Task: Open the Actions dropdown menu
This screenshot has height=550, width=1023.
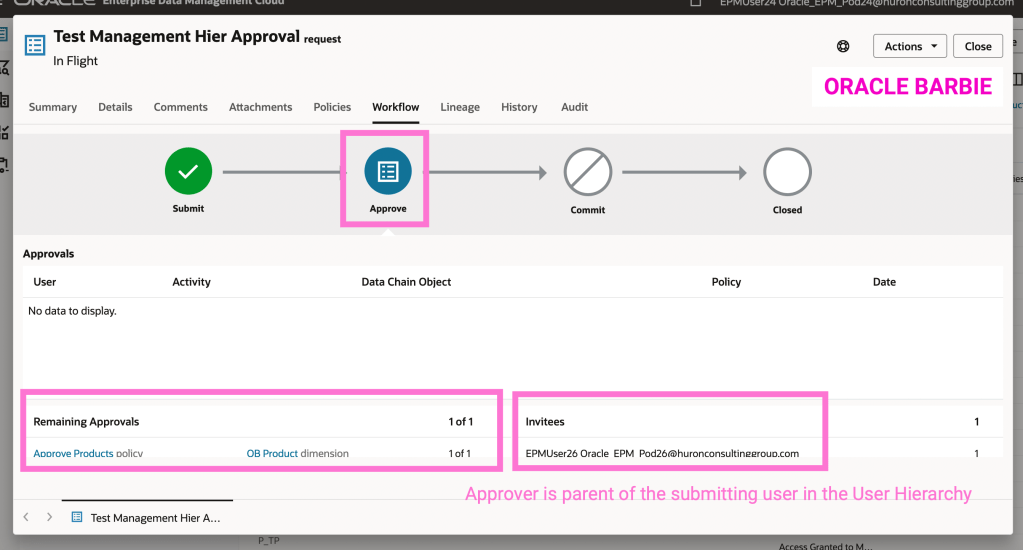Action: tap(909, 46)
